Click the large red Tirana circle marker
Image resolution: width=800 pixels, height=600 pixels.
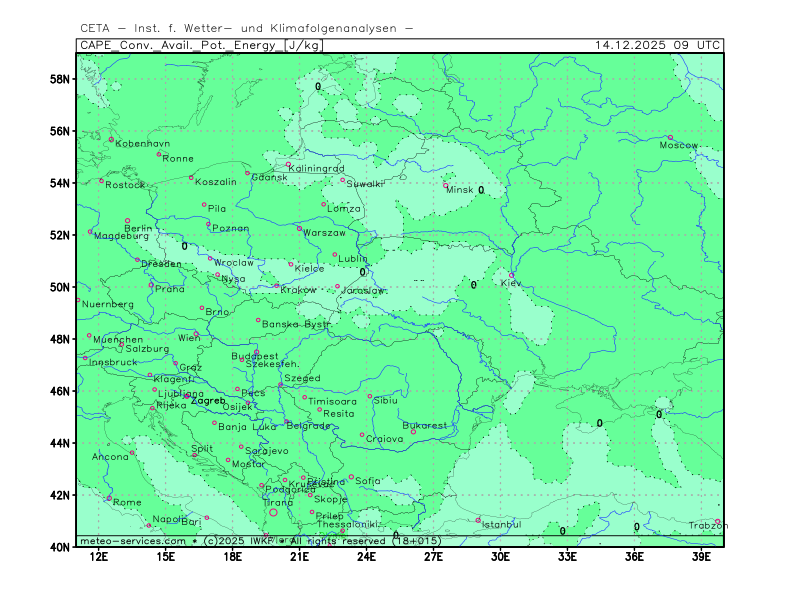pyautogui.click(x=273, y=513)
